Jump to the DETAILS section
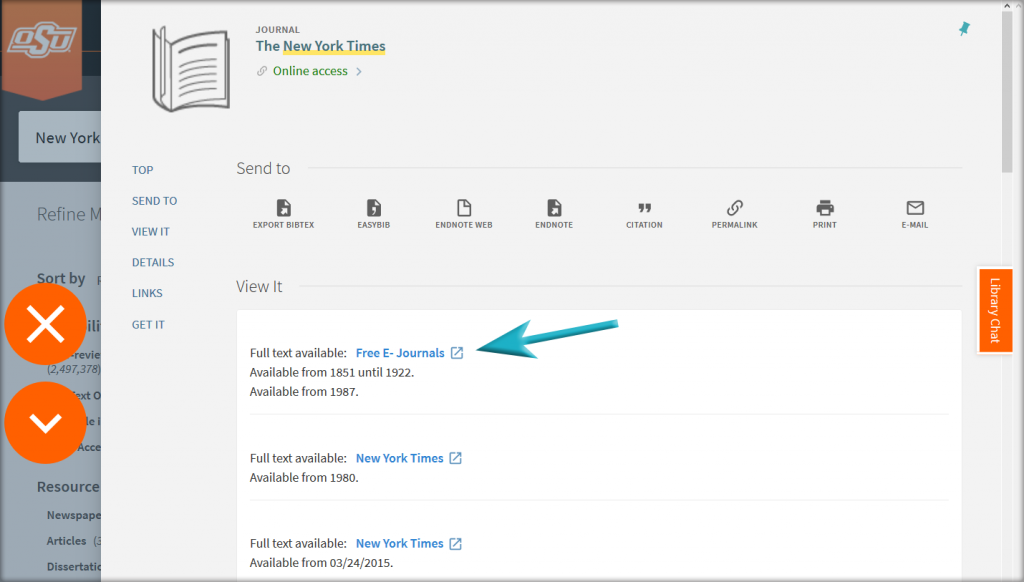 [153, 262]
